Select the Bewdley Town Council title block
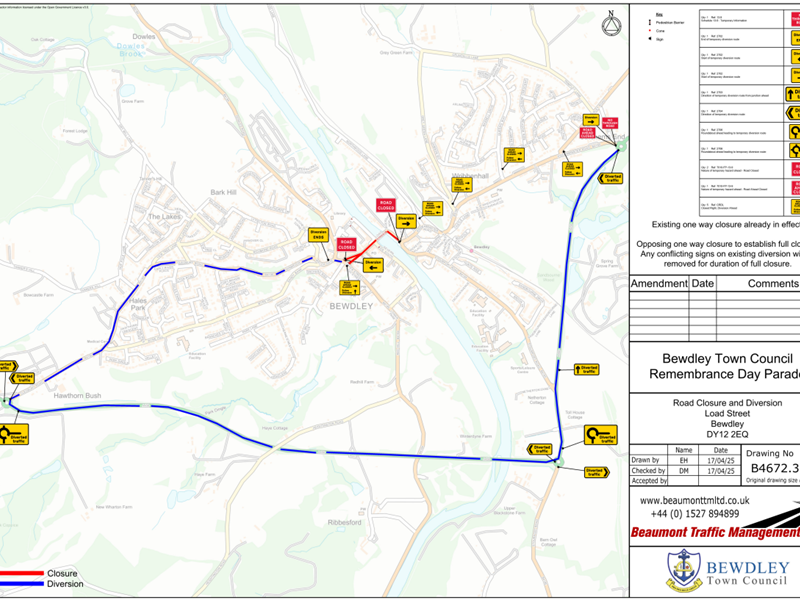Viewport: 800px width, 600px height. click(x=728, y=365)
